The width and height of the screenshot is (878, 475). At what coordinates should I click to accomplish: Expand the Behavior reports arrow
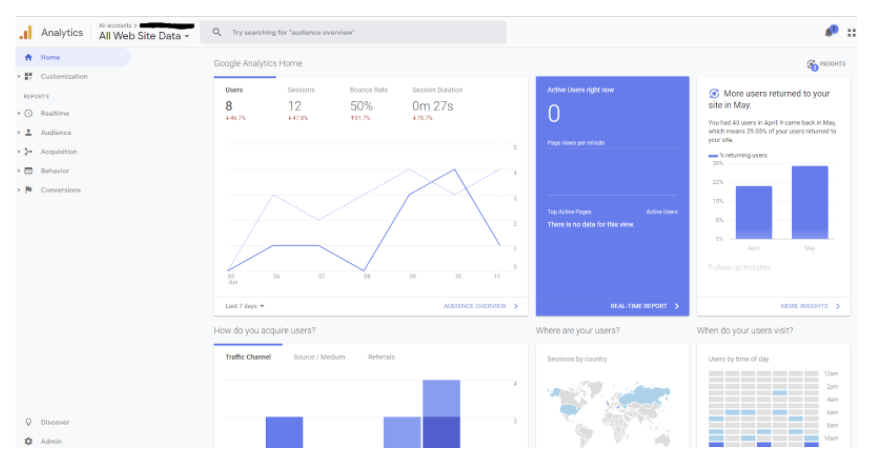18,171
